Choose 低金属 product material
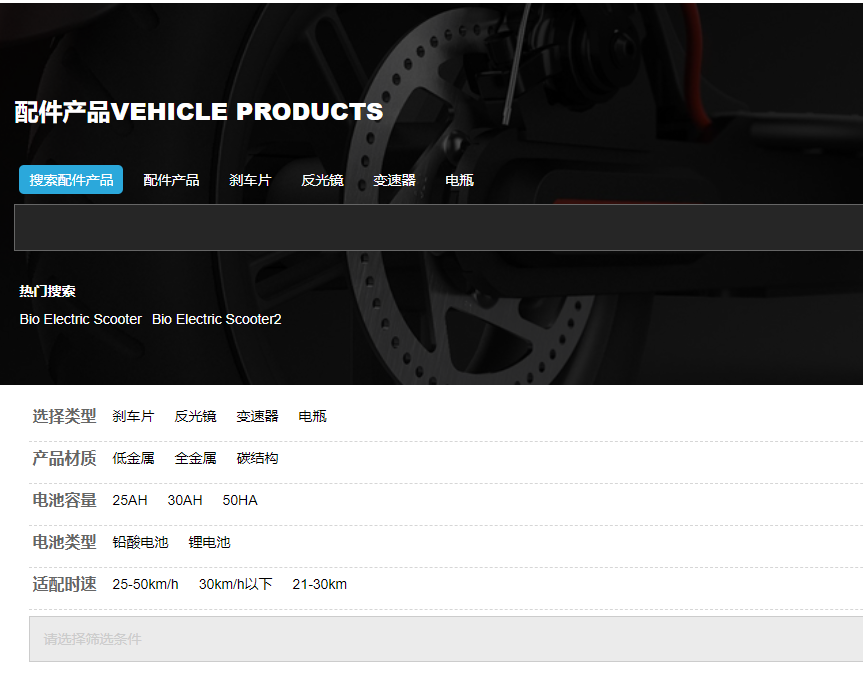863x673 pixels. (x=132, y=458)
